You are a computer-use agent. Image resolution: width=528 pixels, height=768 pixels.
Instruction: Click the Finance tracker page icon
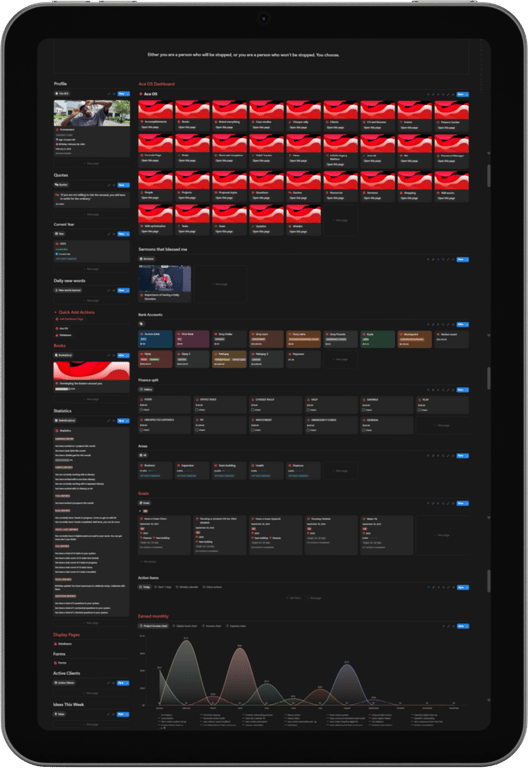[438, 122]
